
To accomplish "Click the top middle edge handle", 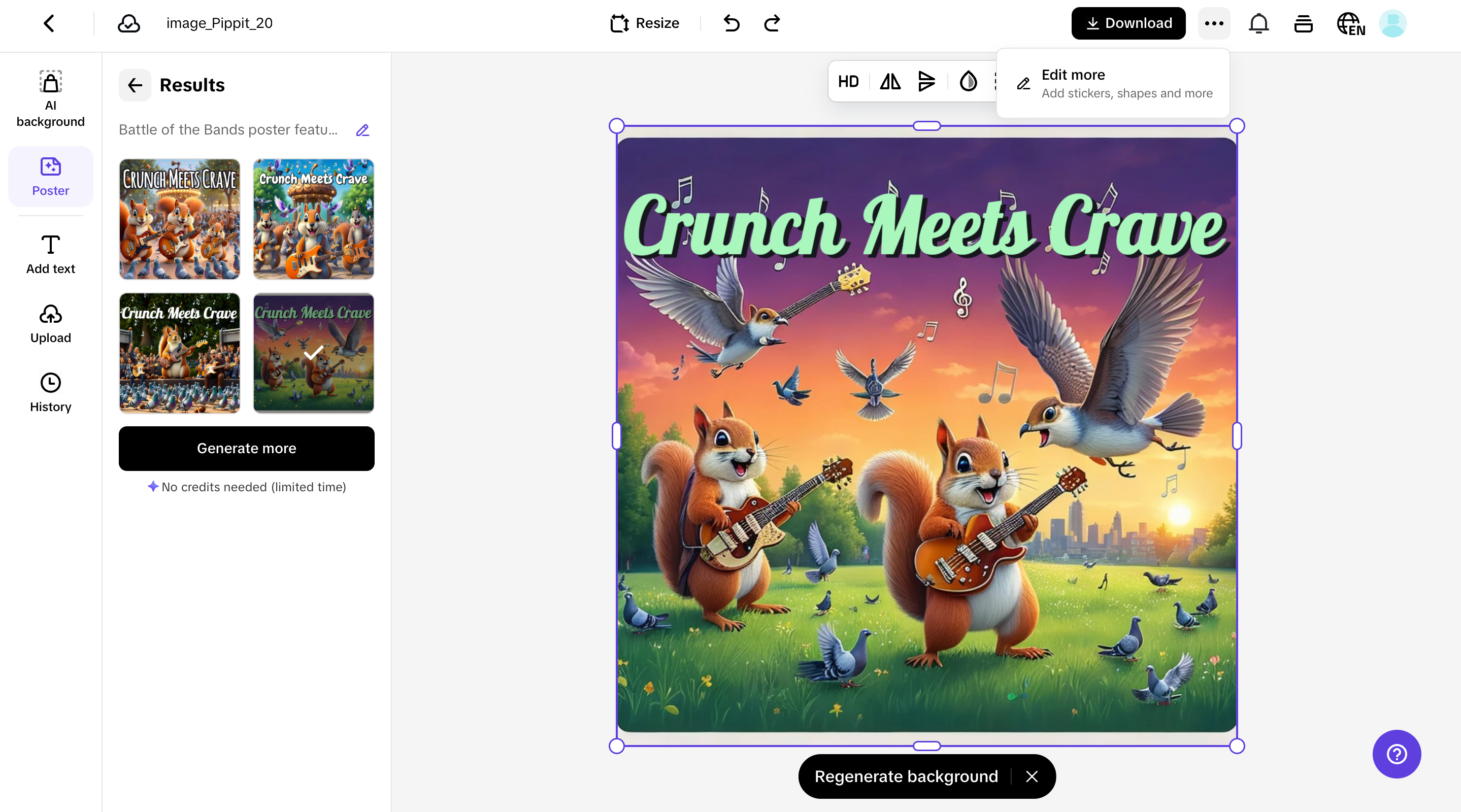I will pyautogui.click(x=927, y=126).
